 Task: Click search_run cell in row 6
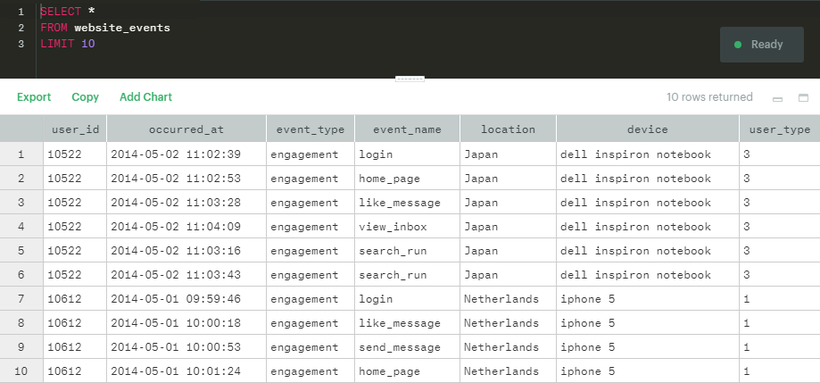click(x=407, y=275)
